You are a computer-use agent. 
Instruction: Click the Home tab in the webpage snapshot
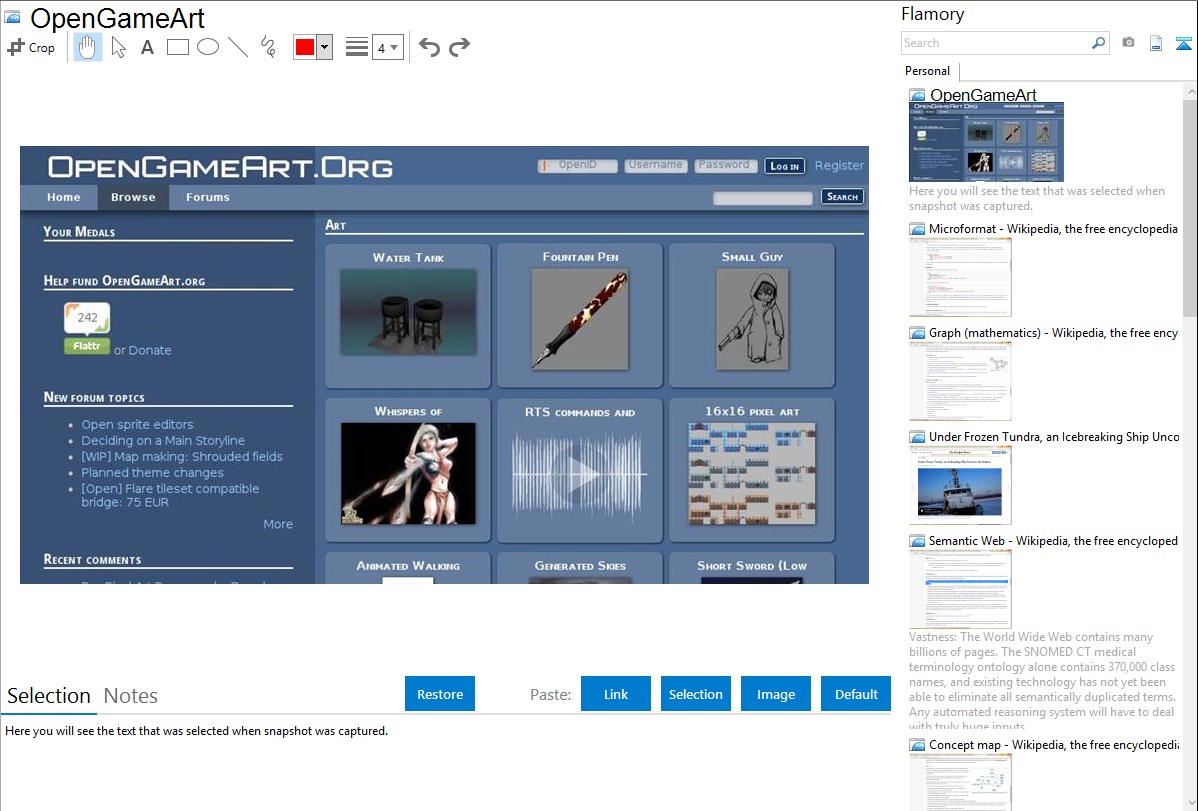[x=63, y=197]
